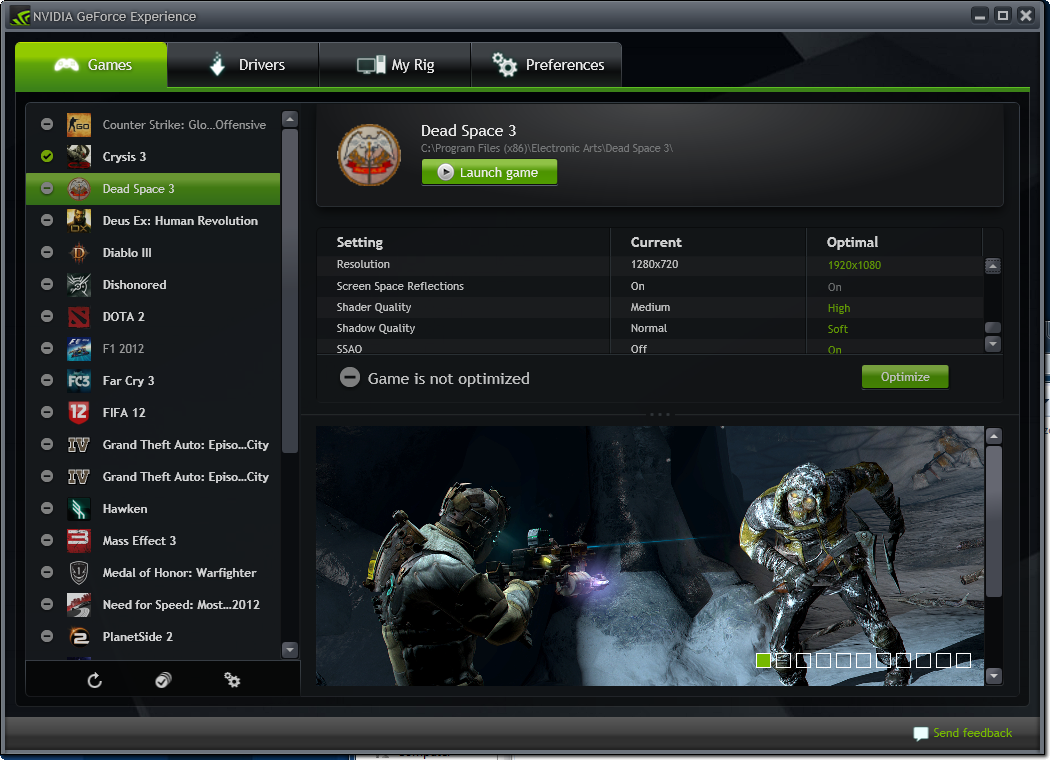Select Medal of Honor: Warfighter entry
Image resolution: width=1050 pixels, height=760 pixels.
153,573
